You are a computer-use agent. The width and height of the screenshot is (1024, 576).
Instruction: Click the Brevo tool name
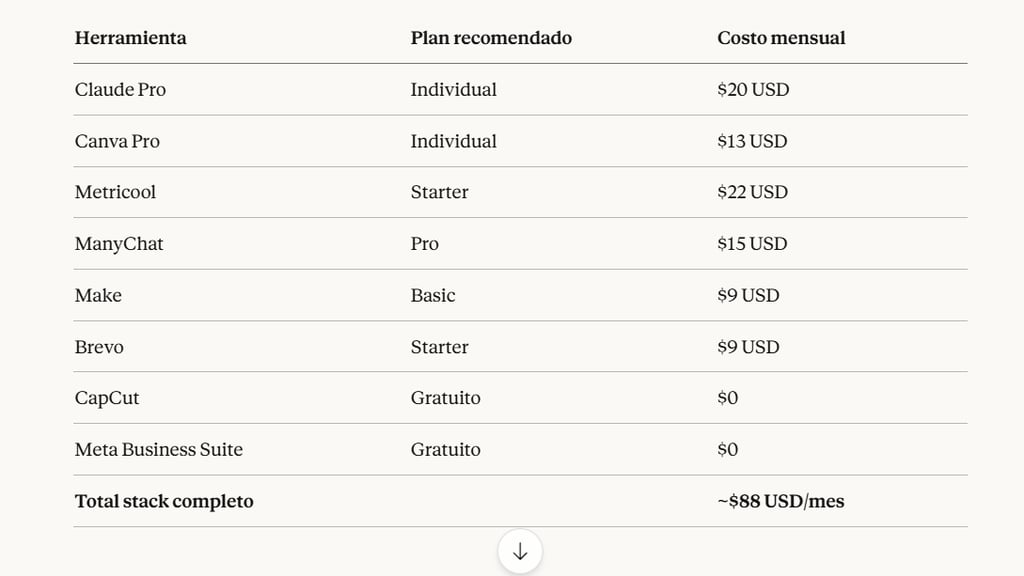click(x=99, y=347)
